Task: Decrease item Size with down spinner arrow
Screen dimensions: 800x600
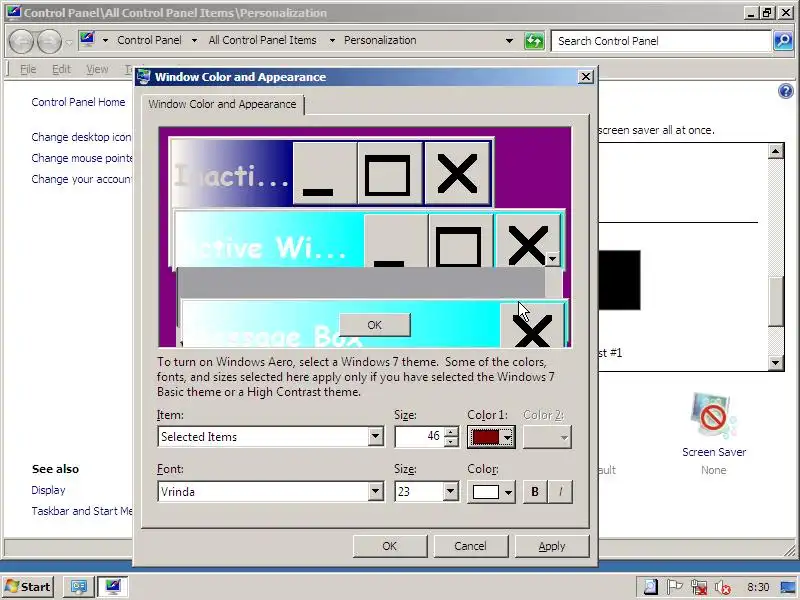Action: (451, 441)
